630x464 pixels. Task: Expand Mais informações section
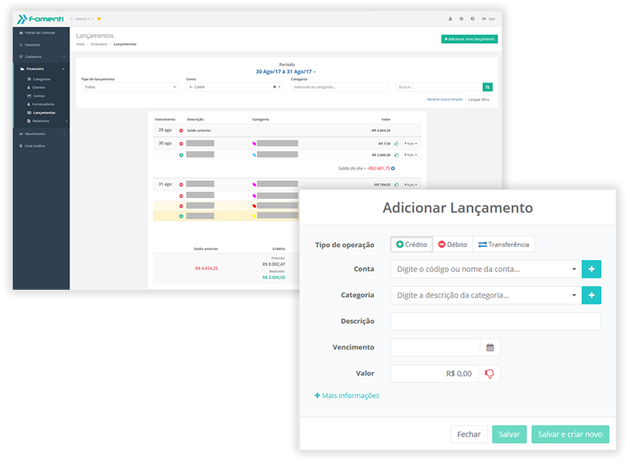click(x=347, y=396)
